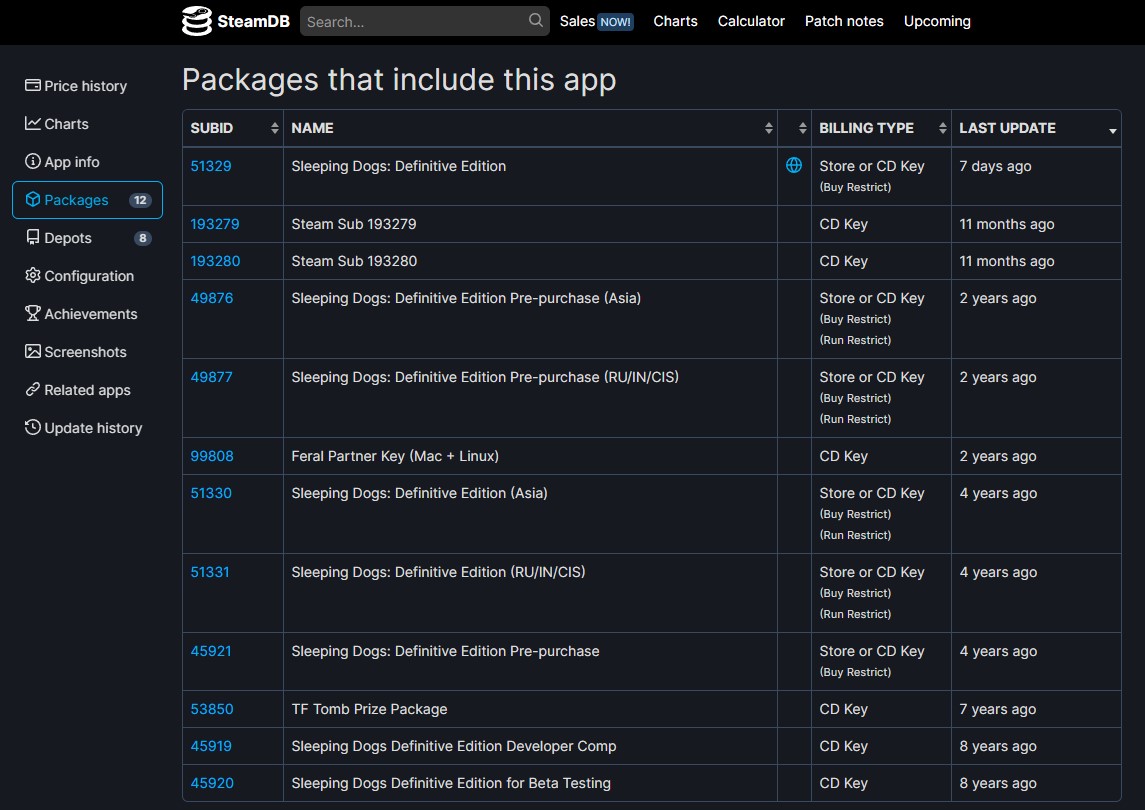Open package link 45920
Screen dimensions: 1145x810
[212, 783]
